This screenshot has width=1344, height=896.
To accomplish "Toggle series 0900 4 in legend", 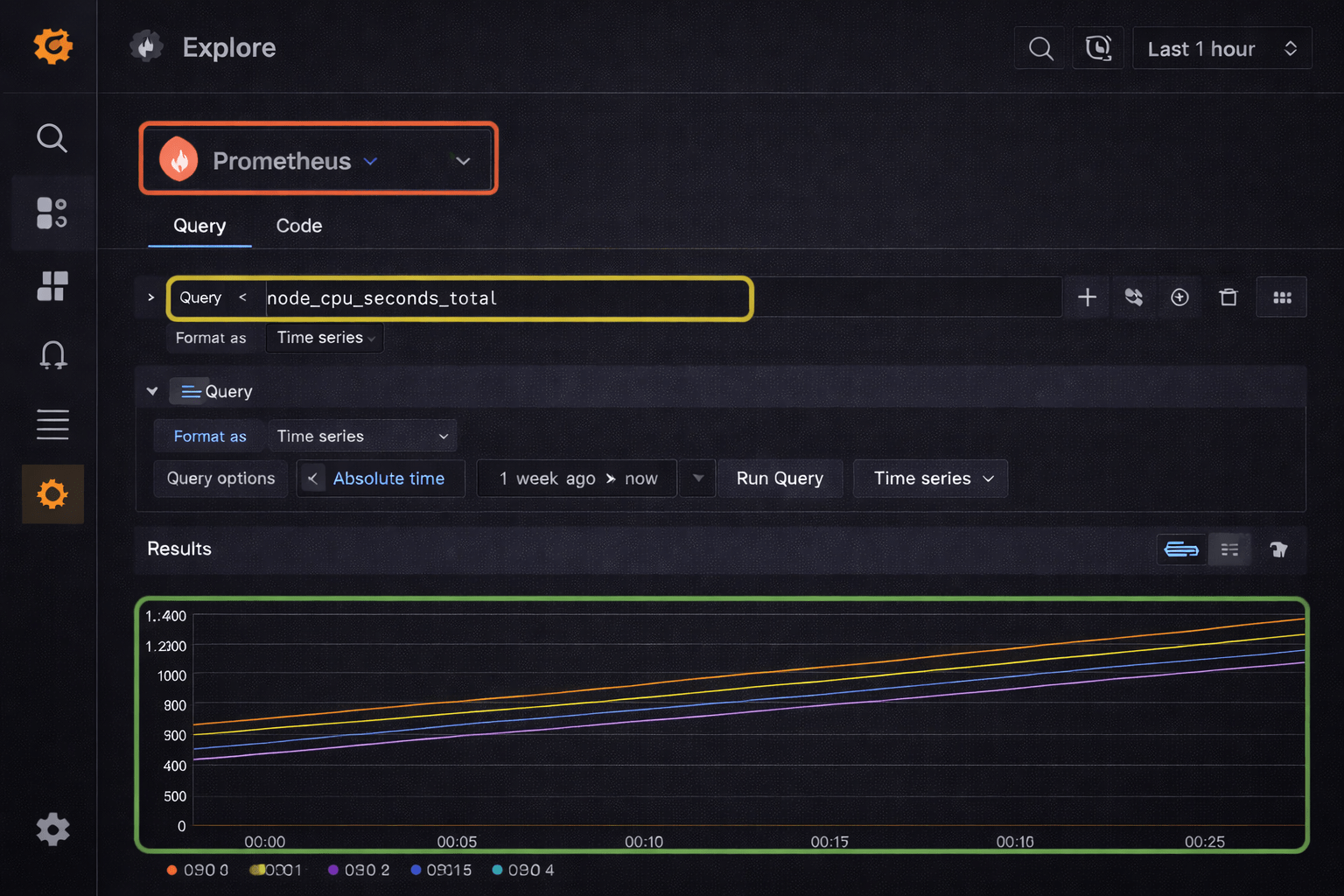I will 523,870.
